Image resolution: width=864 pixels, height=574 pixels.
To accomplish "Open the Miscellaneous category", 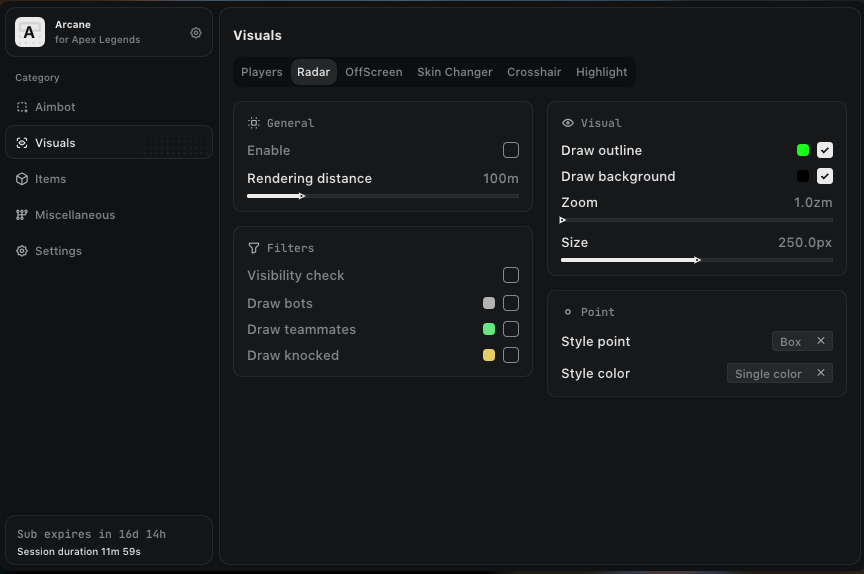I will click(75, 215).
